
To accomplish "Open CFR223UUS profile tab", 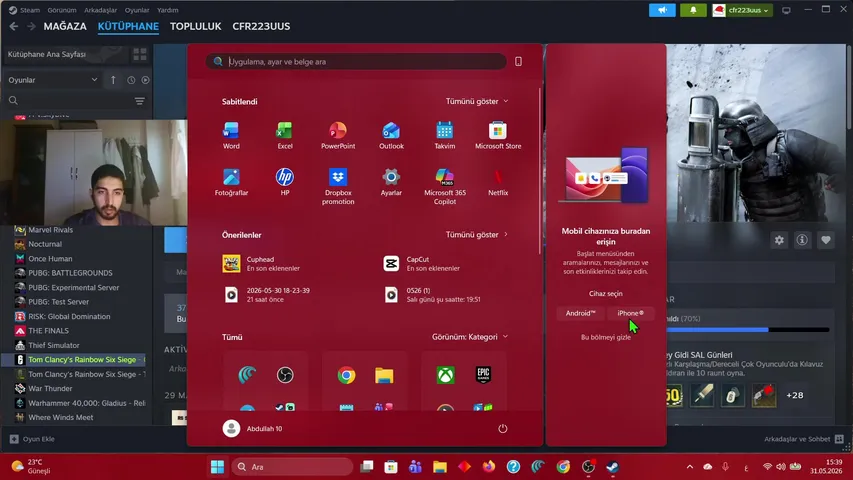I will point(261,26).
